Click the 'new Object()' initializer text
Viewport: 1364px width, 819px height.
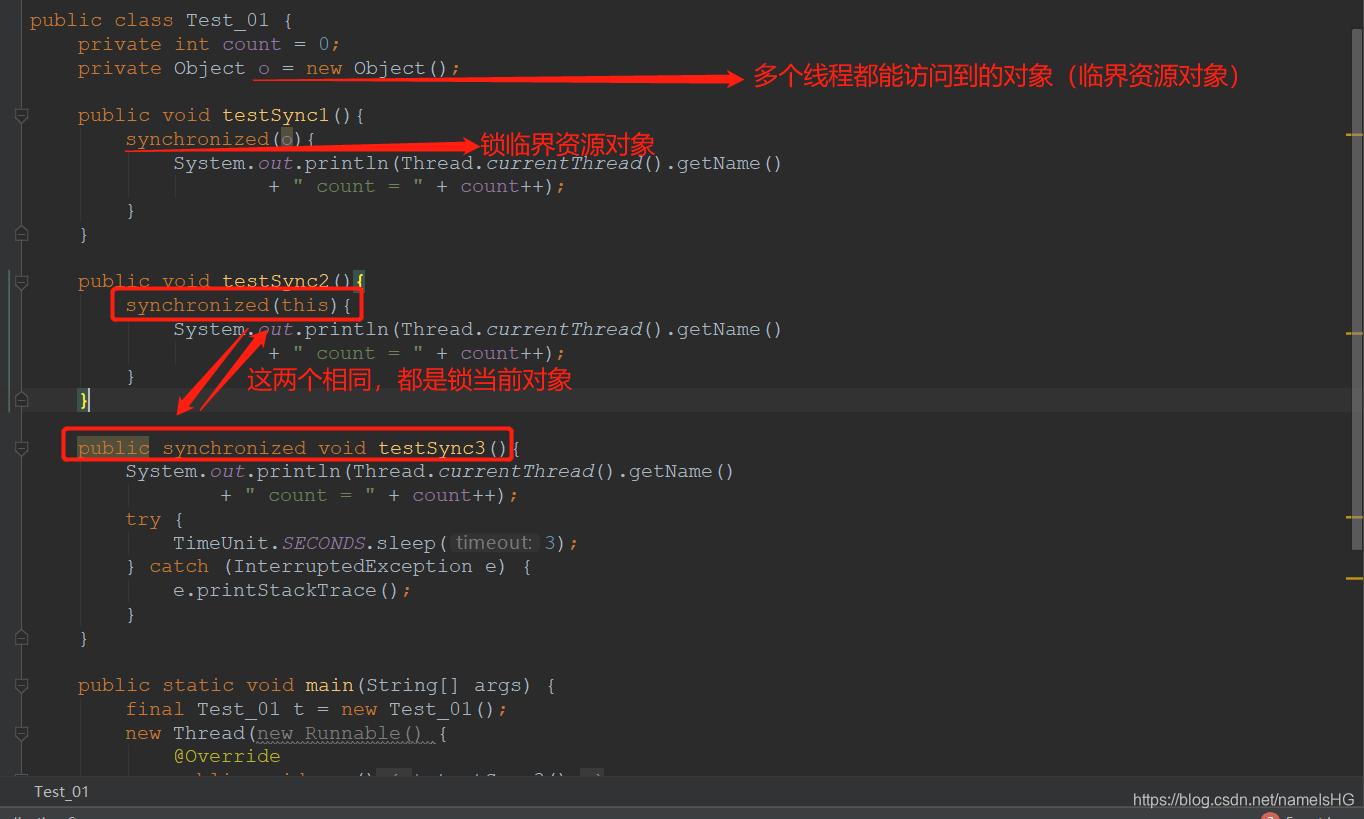[x=378, y=69]
